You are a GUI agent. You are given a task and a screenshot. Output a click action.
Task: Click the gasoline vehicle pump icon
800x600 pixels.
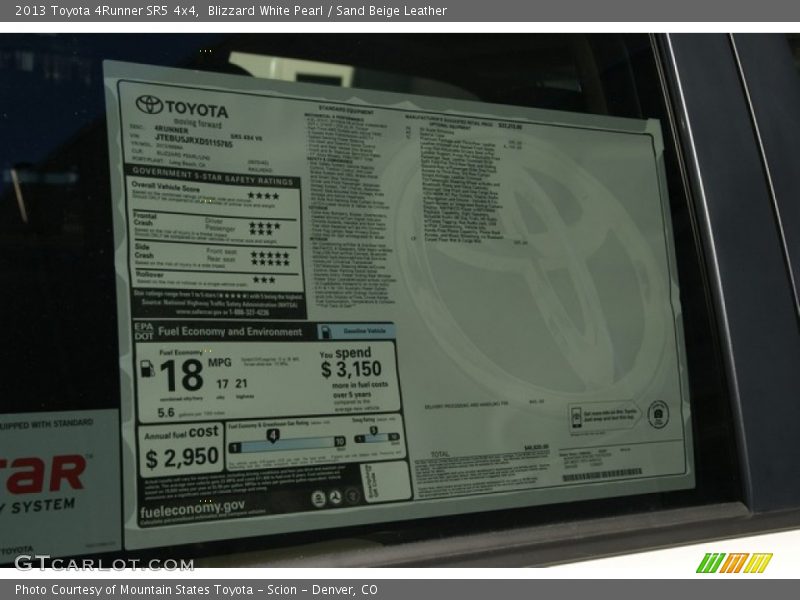[x=327, y=332]
